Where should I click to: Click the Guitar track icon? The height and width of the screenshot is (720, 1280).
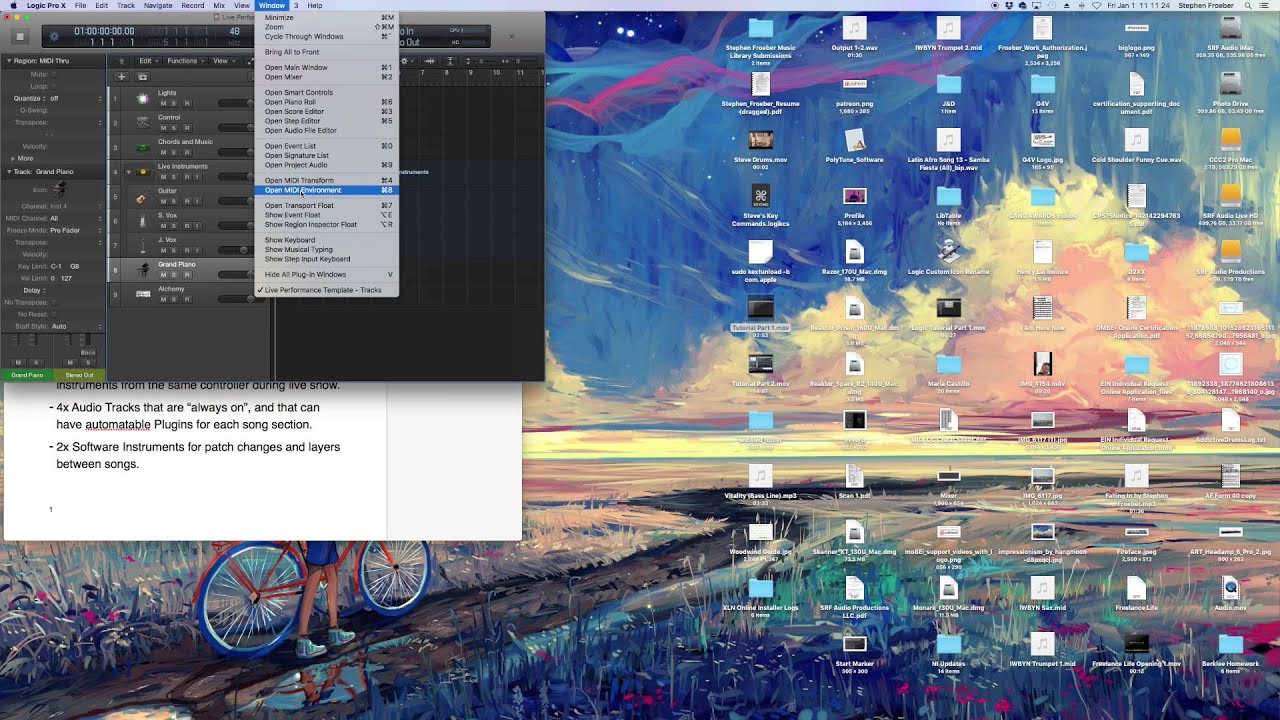141,198
